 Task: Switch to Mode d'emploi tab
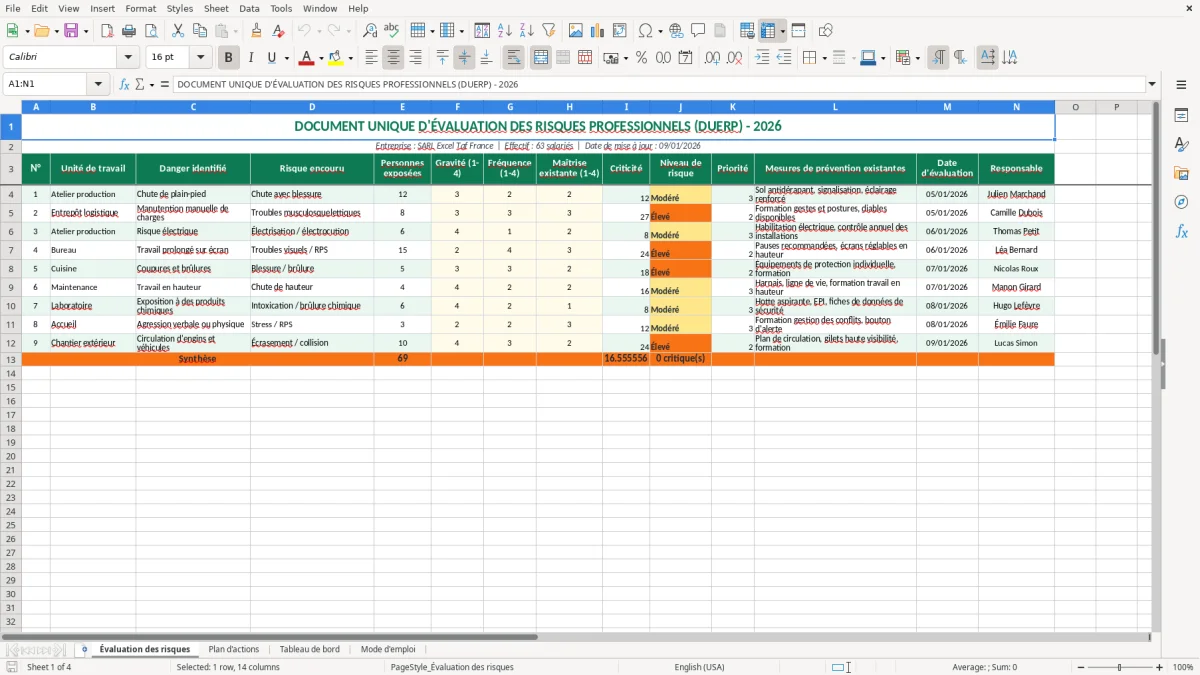[387, 649]
